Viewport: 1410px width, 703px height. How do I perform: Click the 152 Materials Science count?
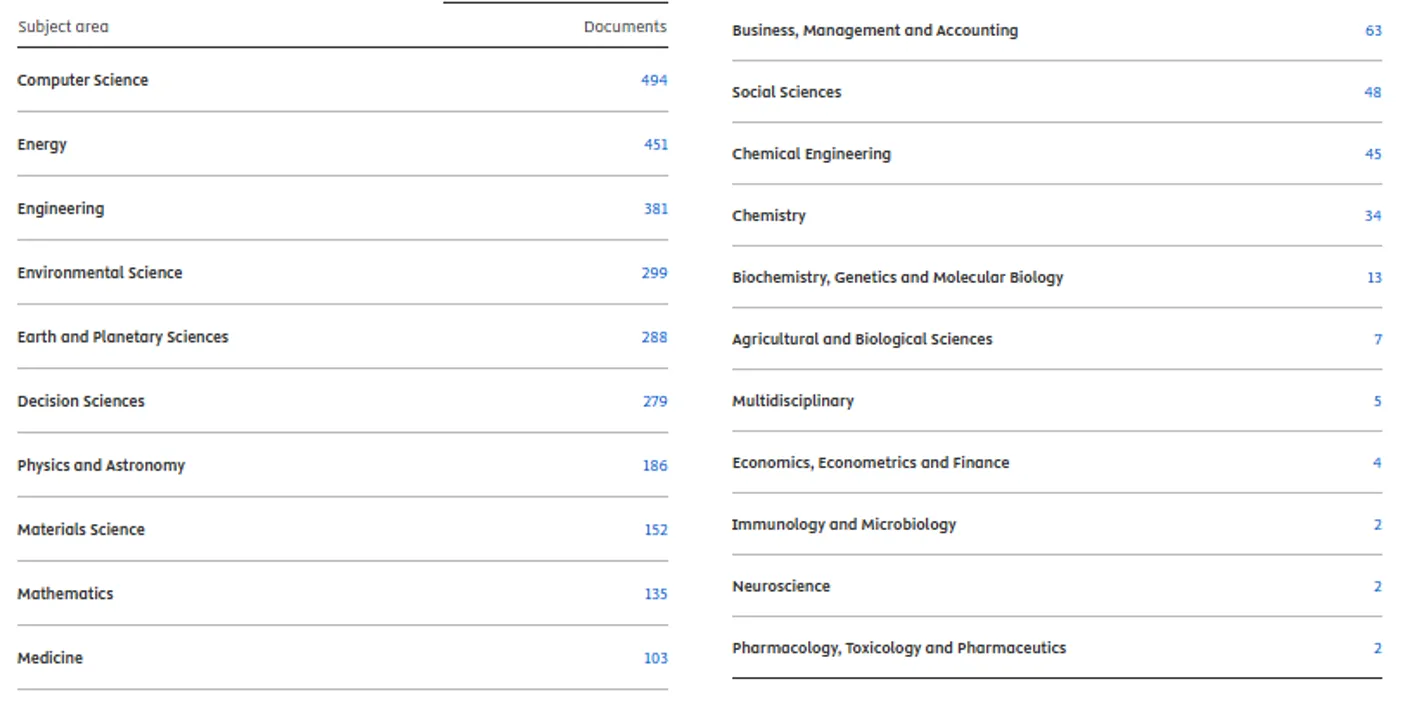point(655,530)
